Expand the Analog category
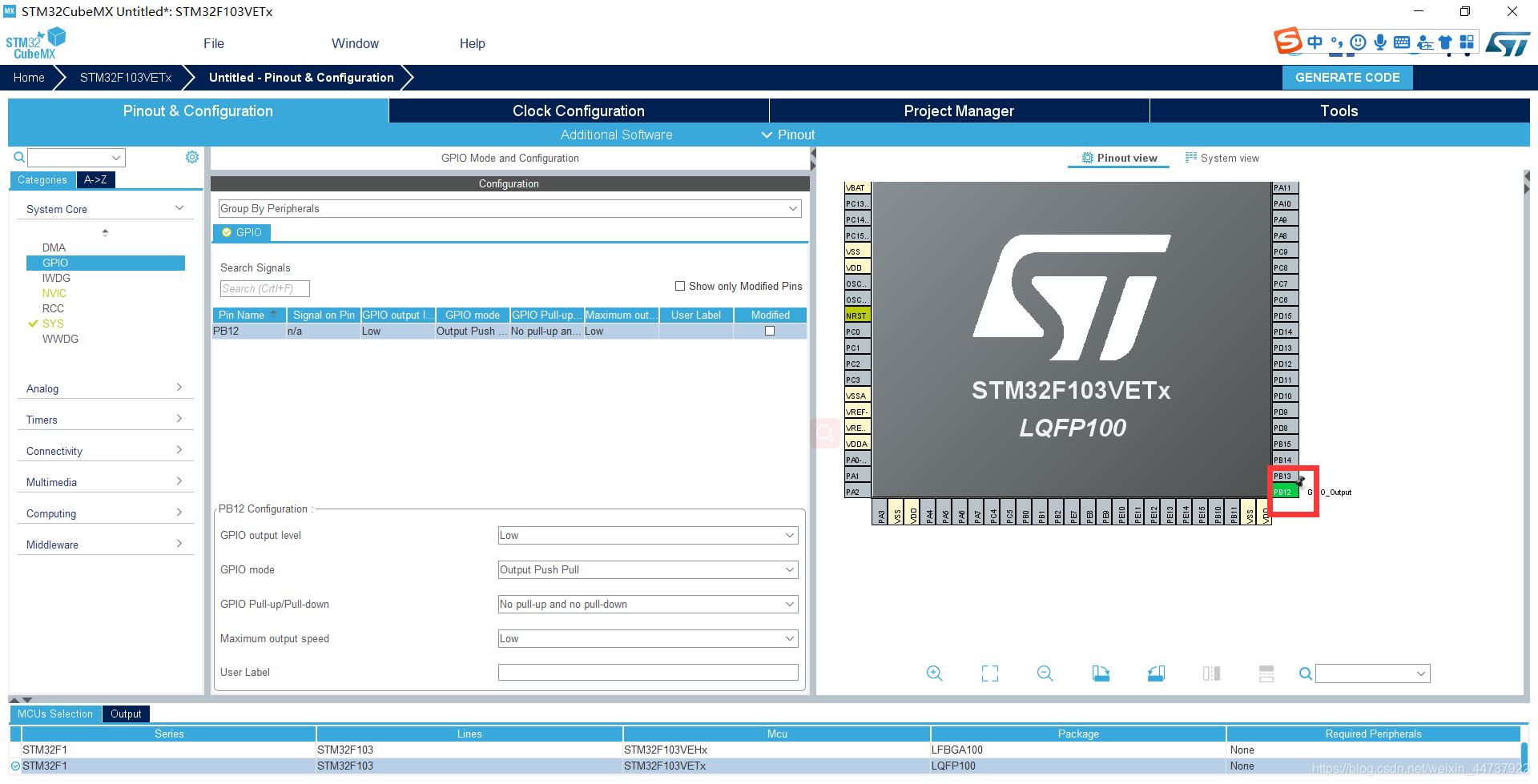The width and height of the screenshot is (1538, 784). click(105, 388)
